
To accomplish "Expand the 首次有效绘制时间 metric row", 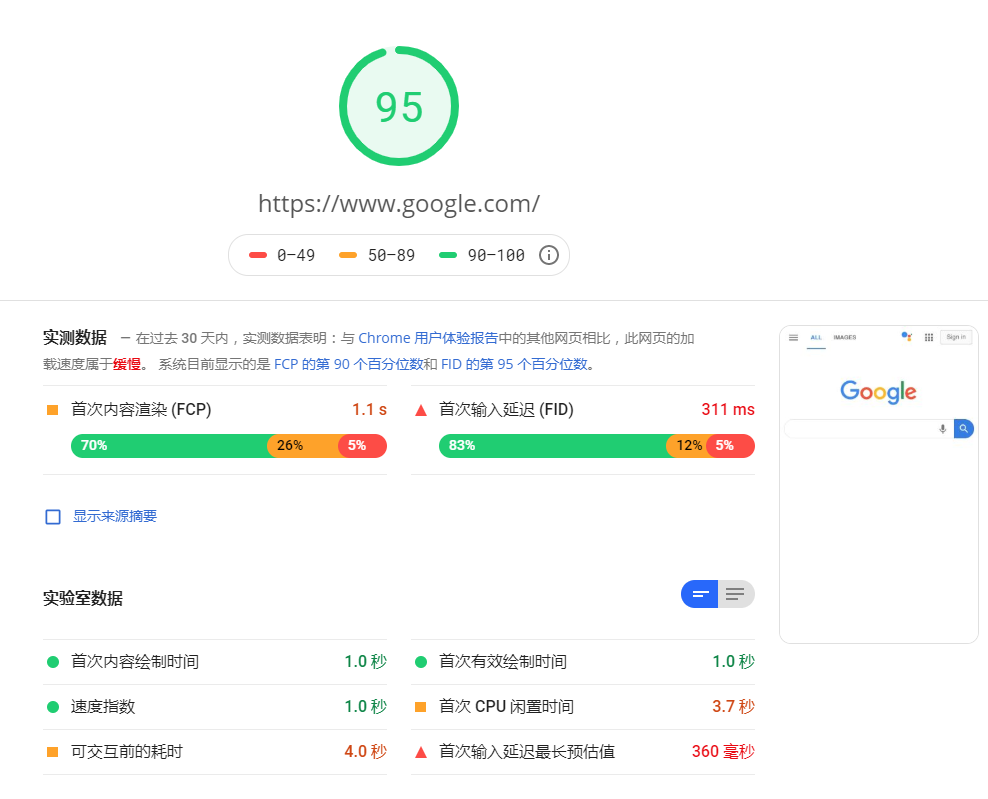I will click(583, 662).
